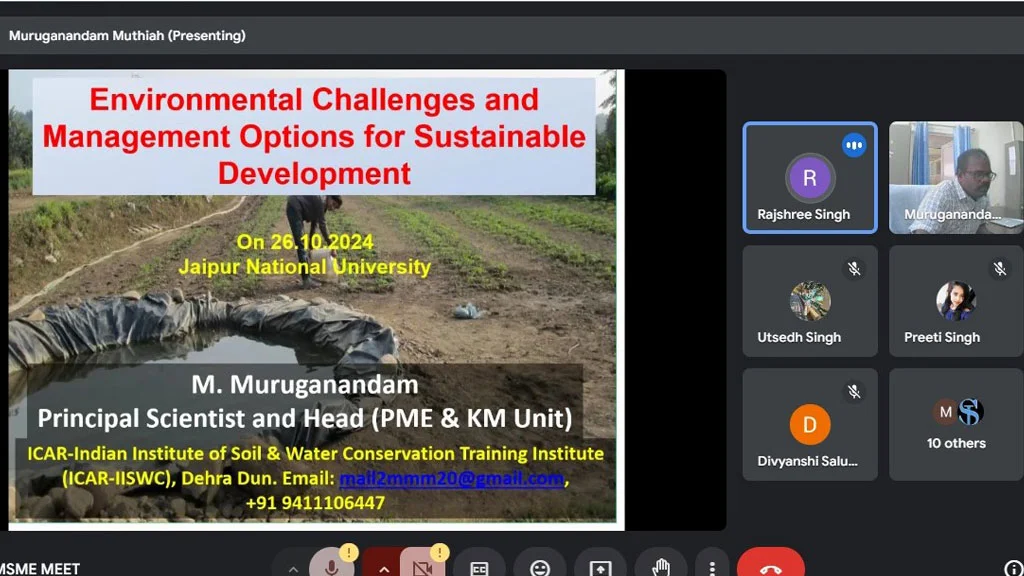Click Preeti Singh's profile picture
The width and height of the screenshot is (1024, 576).
click(x=956, y=301)
